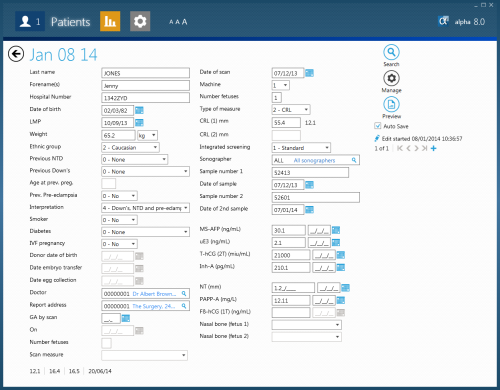Click the alpha 8.0 logo
500x390 pixels.
(461, 22)
